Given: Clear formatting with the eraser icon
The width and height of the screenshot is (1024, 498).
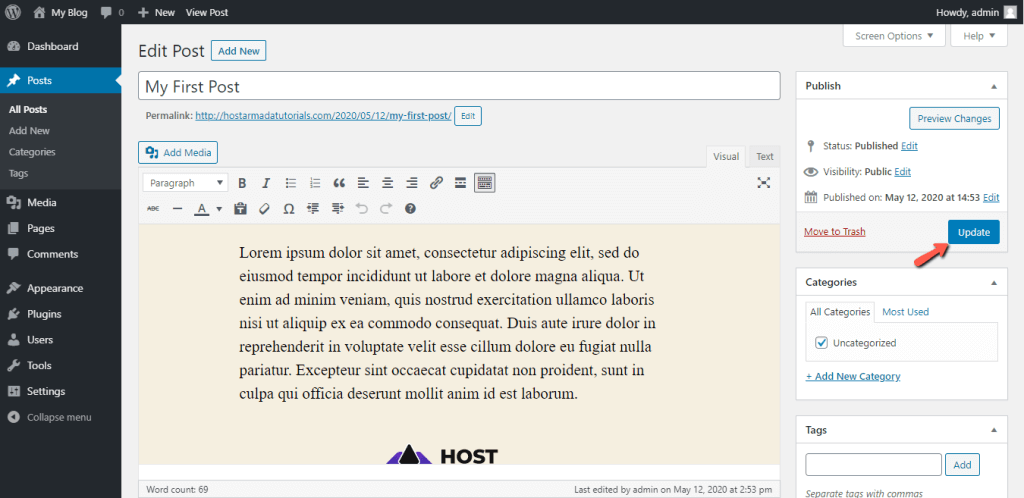Looking at the screenshot, I should click(x=264, y=209).
